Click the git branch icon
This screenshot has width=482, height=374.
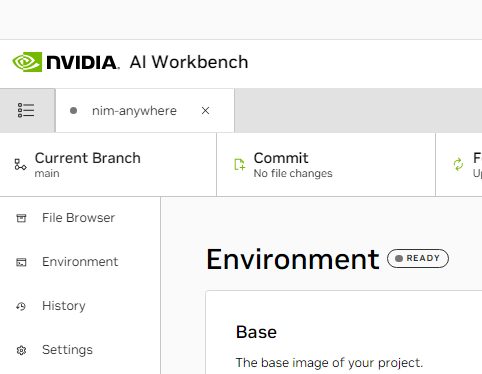[20, 164]
